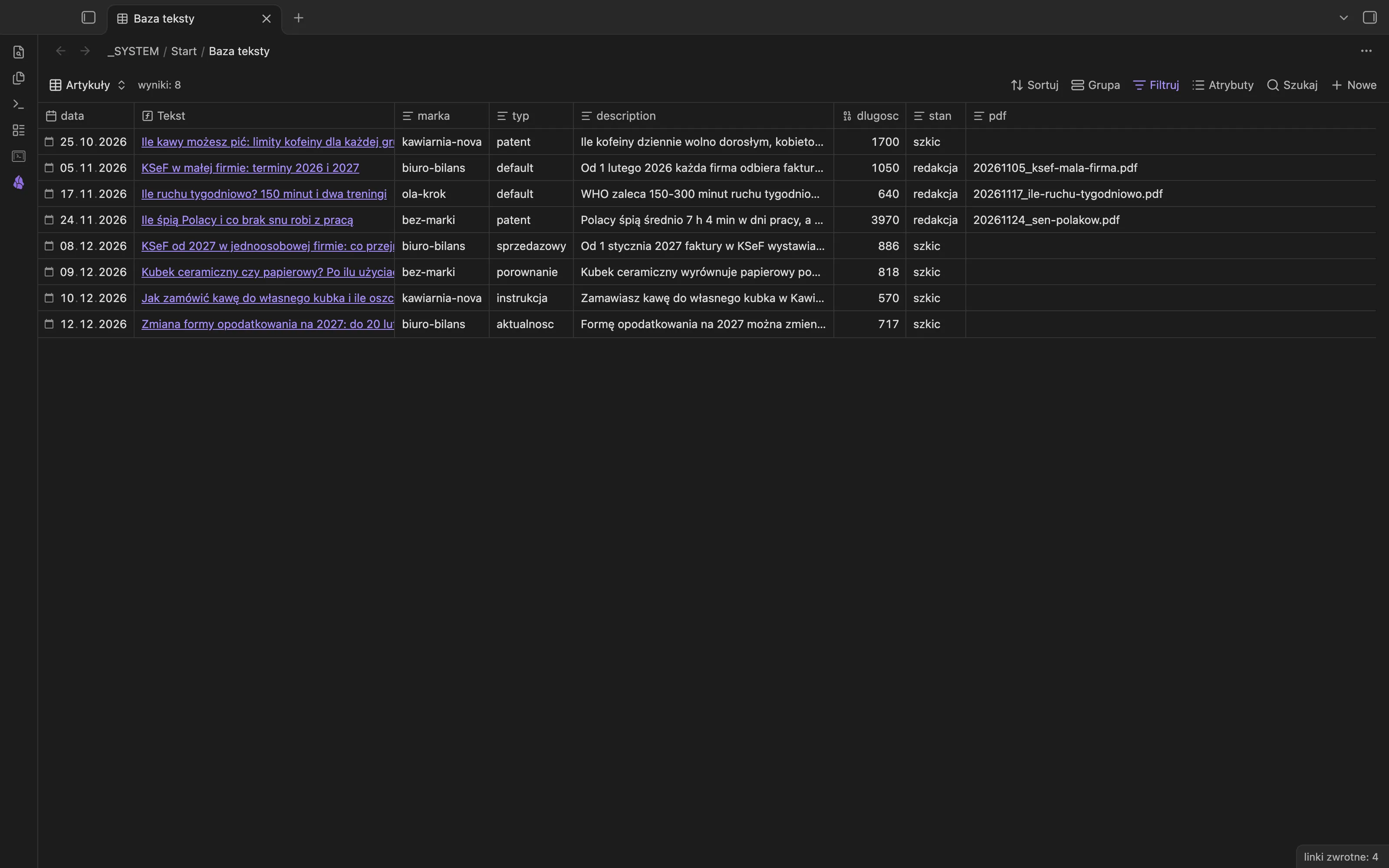Open the quick file search sidebar icon
The height and width of the screenshot is (868, 1389).
[x=18, y=52]
